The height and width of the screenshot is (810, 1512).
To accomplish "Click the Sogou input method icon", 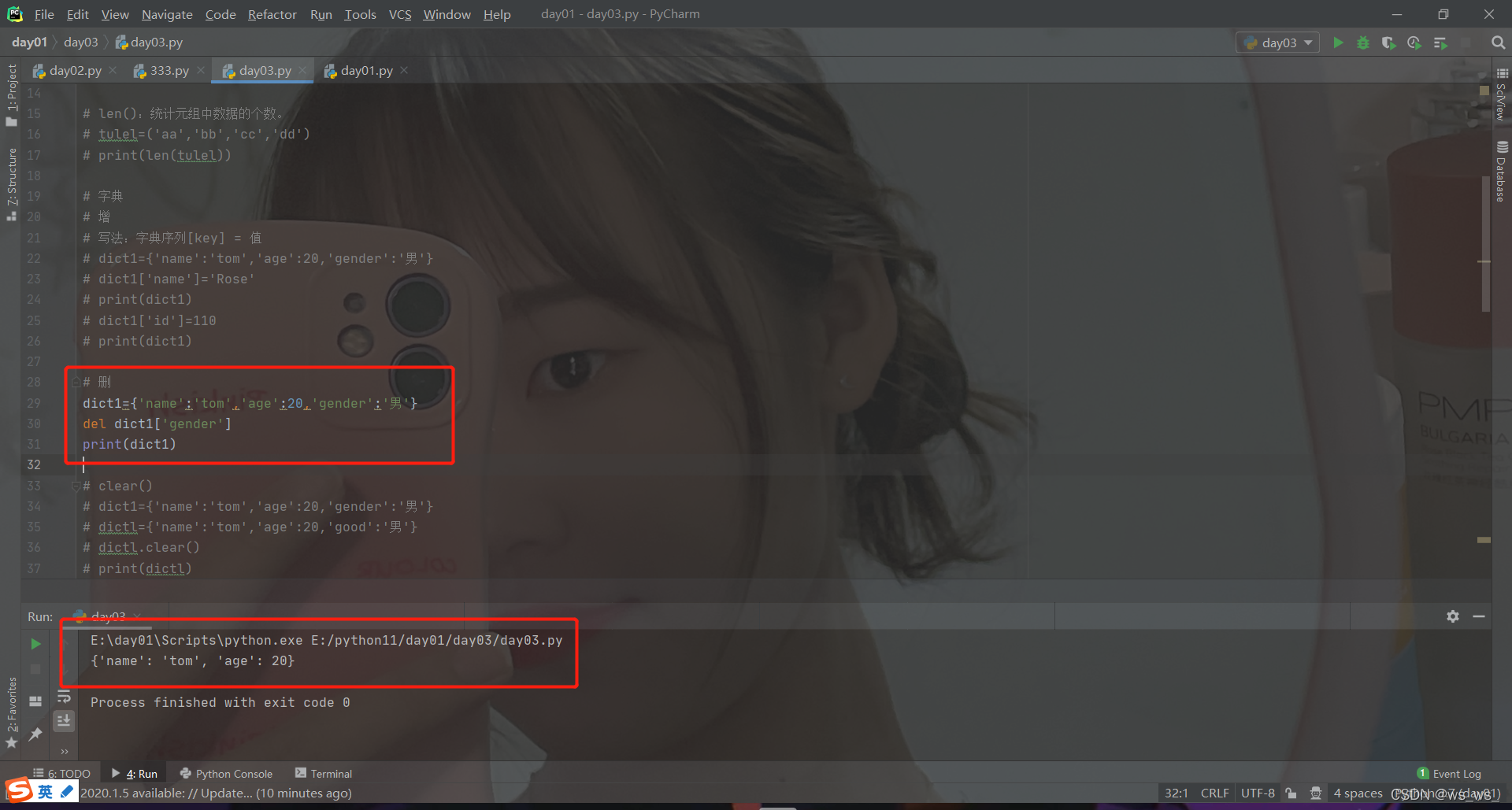I will pos(19,790).
